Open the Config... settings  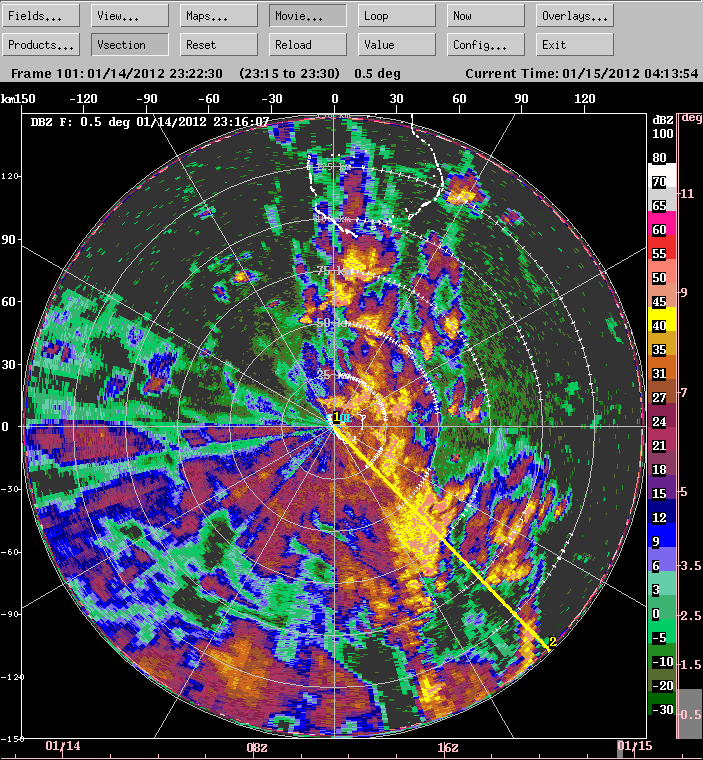pos(484,45)
